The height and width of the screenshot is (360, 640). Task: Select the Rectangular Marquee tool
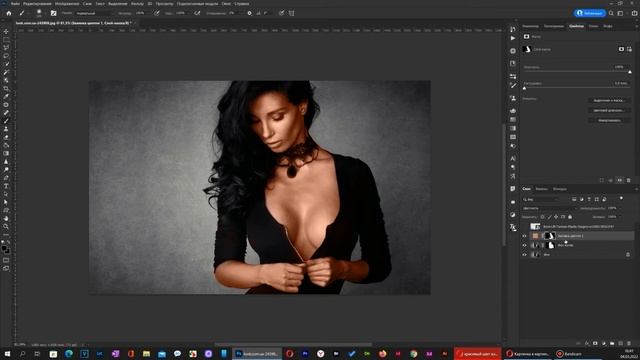tap(6, 40)
